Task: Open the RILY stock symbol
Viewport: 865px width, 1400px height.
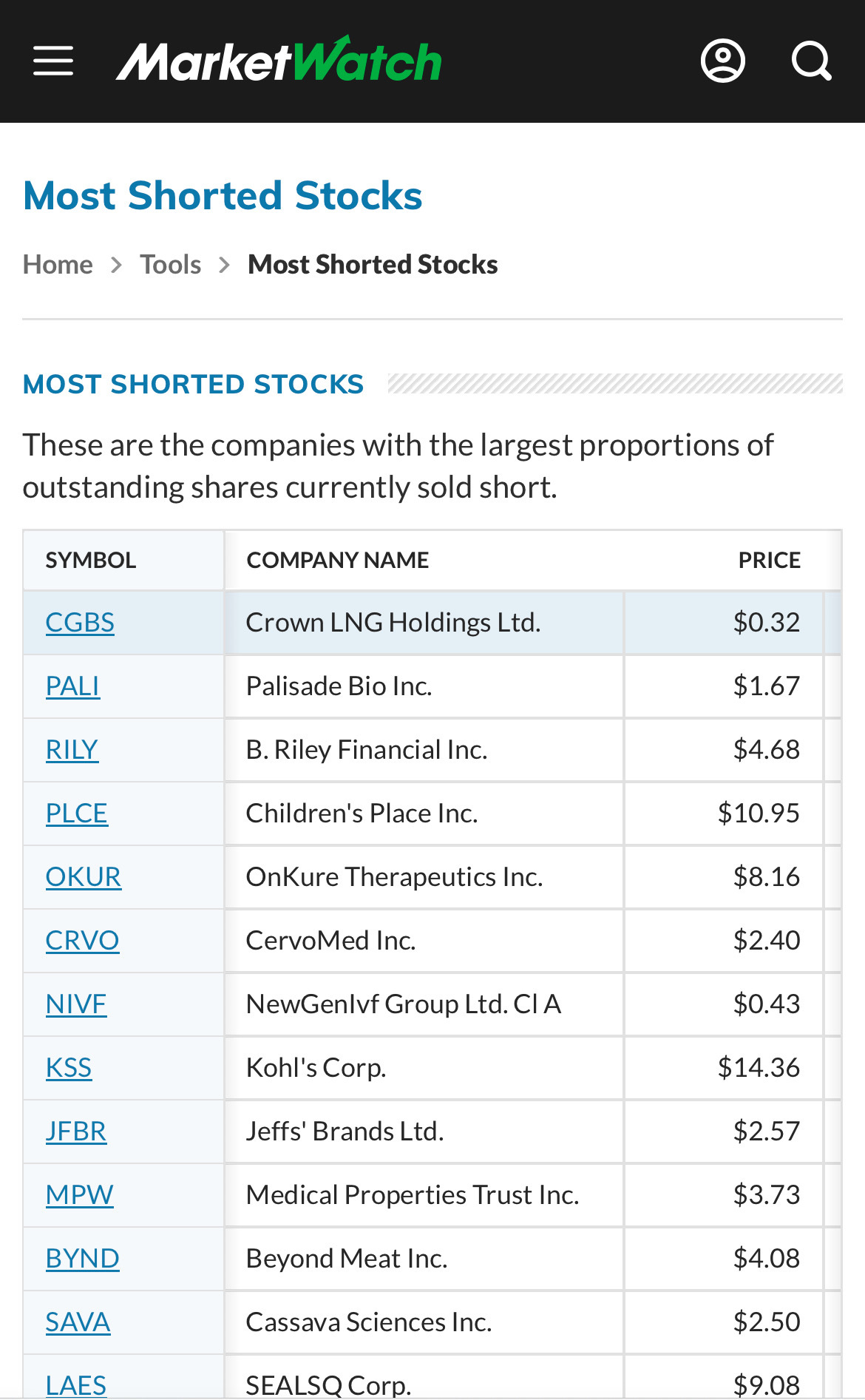Action: [72, 750]
